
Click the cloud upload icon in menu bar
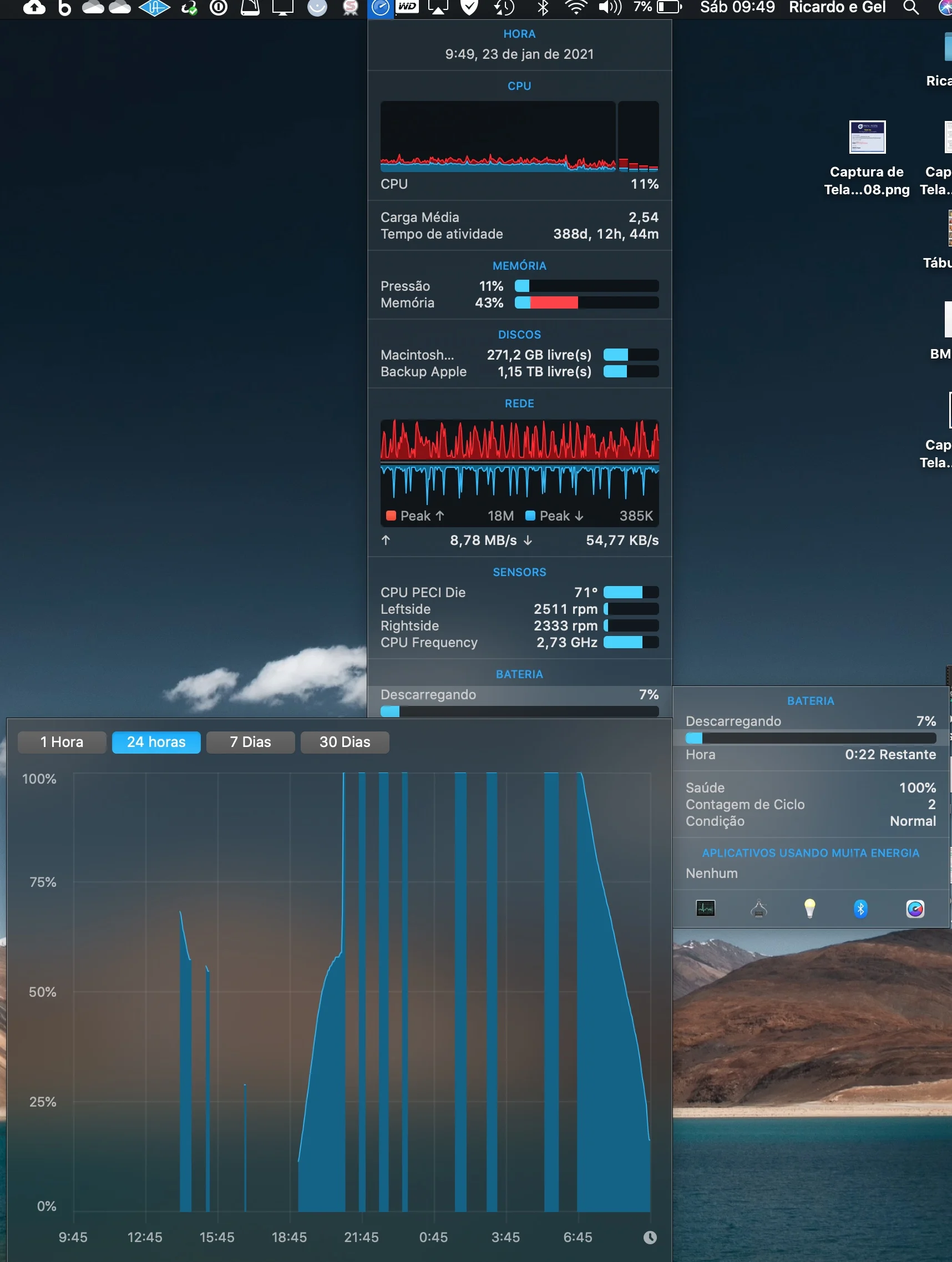click(34, 7)
